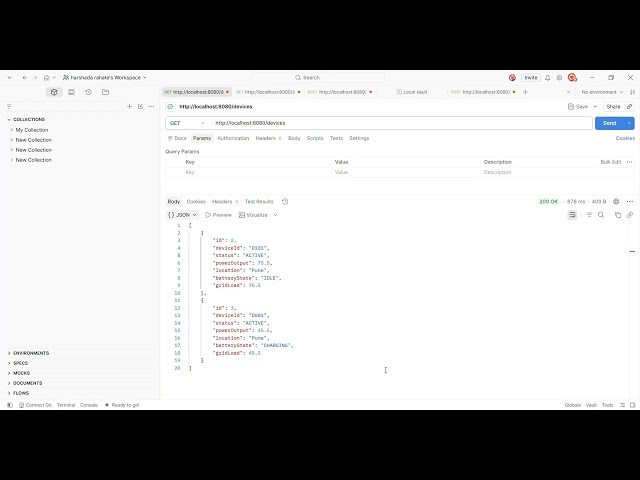The height and width of the screenshot is (480, 640).
Task: Click the Share button
Action: (x=613, y=107)
